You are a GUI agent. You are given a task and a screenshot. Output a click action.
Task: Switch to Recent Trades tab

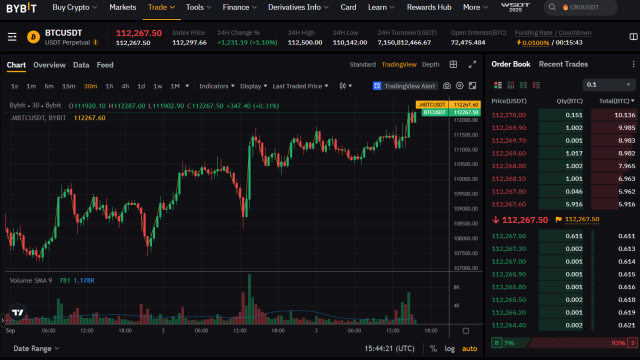pos(563,64)
